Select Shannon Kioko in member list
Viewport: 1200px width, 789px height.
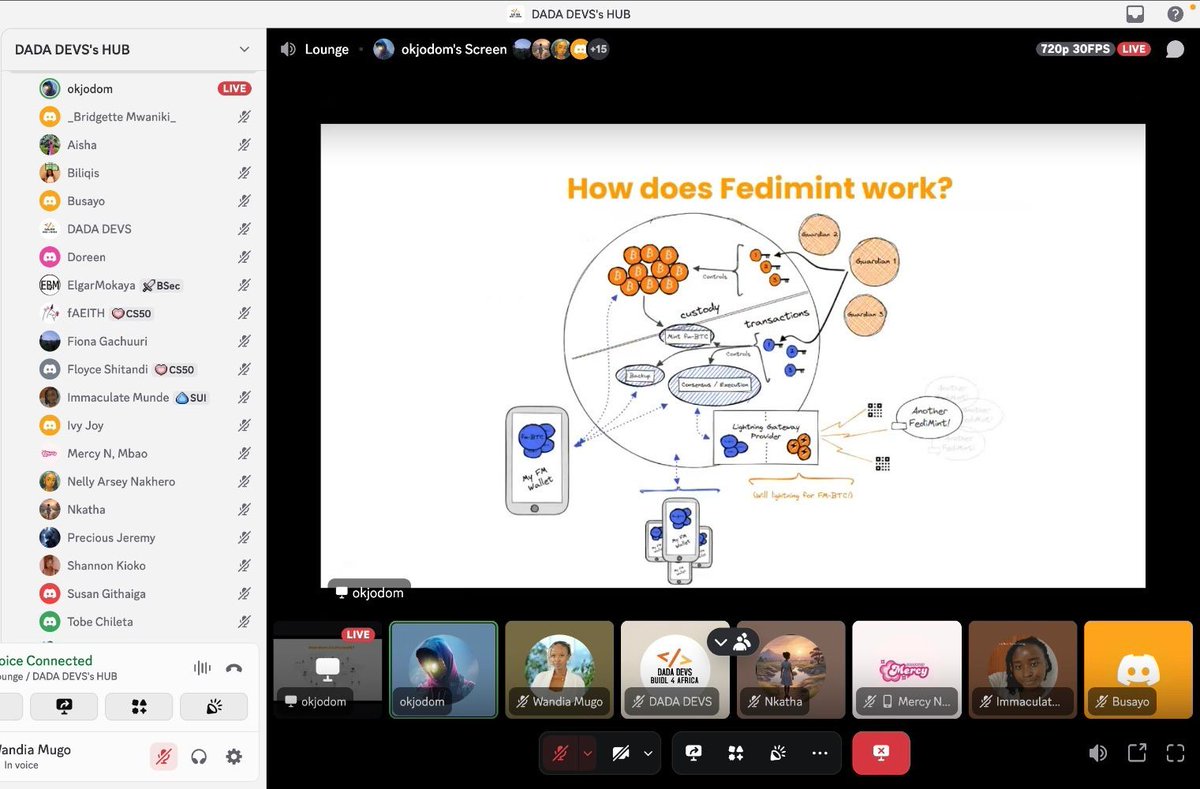(x=145, y=565)
